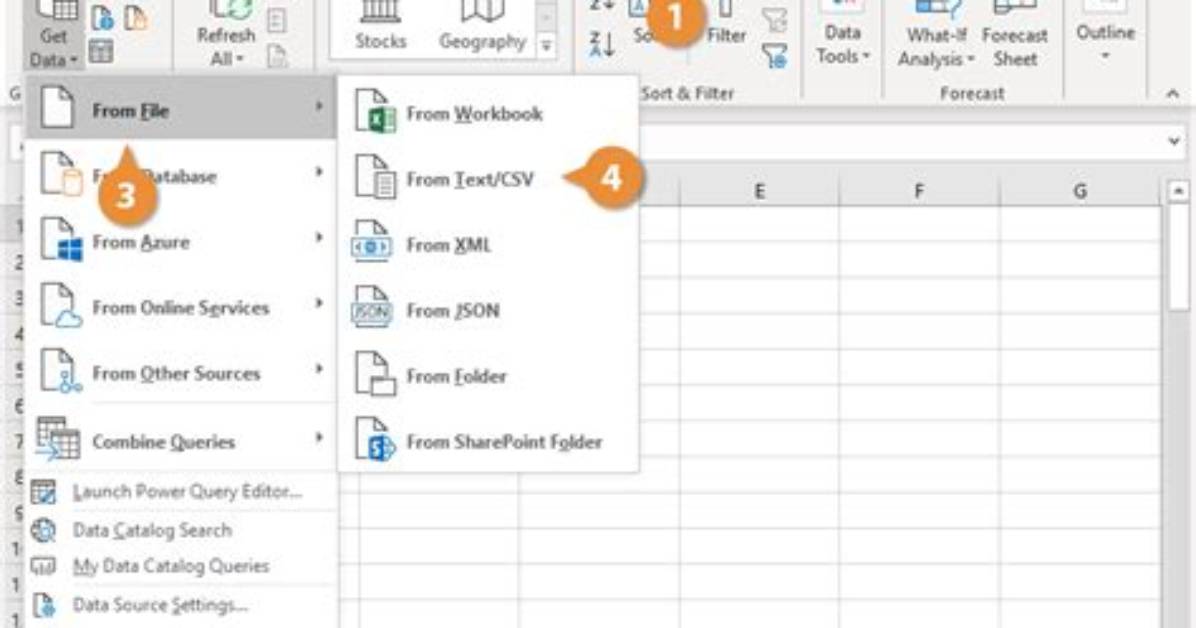Click the Text/CSV document icon

point(375,178)
